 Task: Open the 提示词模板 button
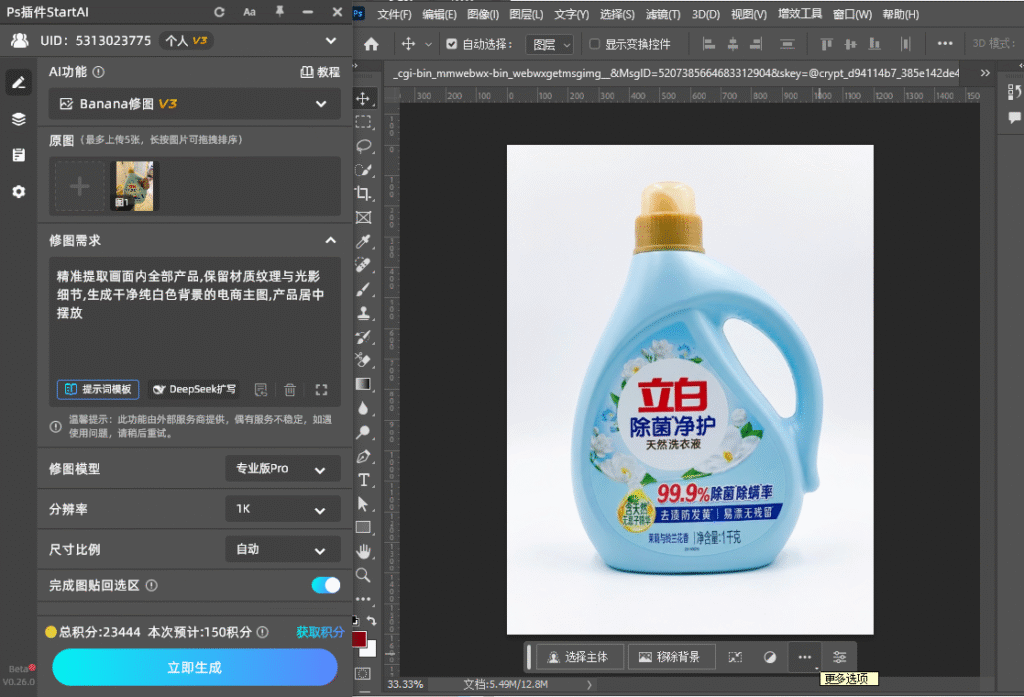[x=98, y=389]
